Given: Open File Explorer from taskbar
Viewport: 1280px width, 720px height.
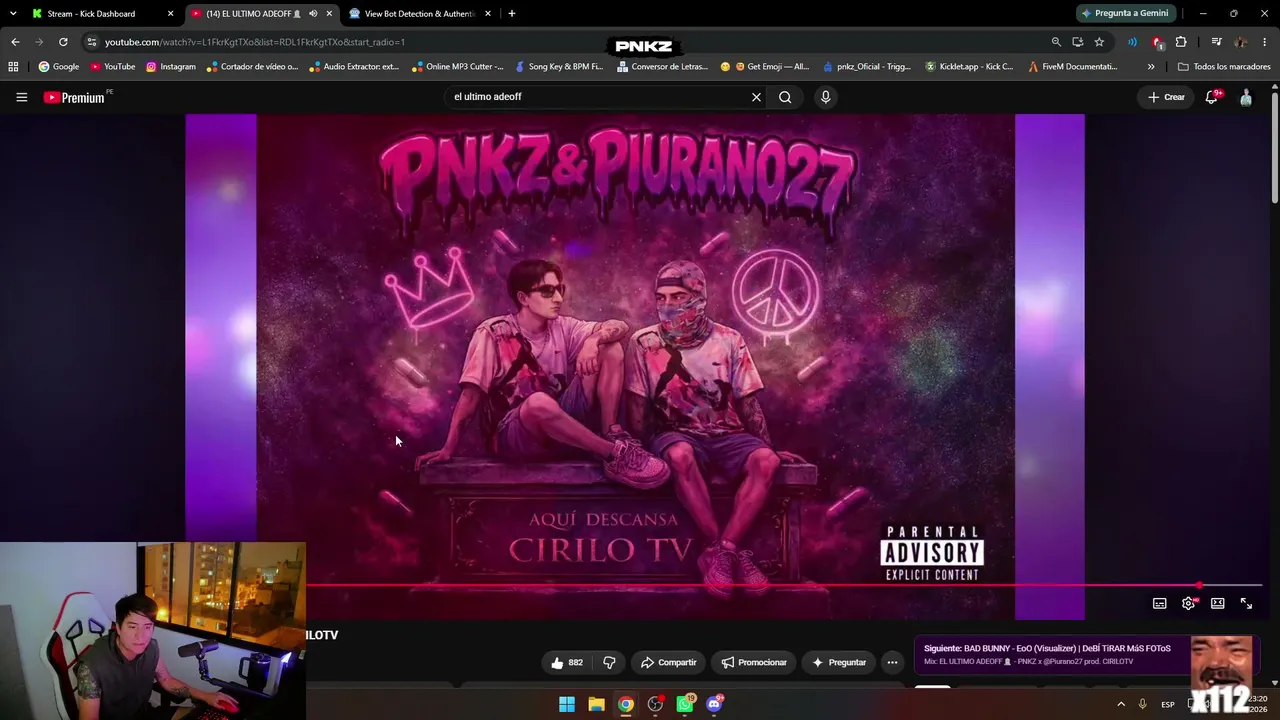Looking at the screenshot, I should (x=596, y=704).
